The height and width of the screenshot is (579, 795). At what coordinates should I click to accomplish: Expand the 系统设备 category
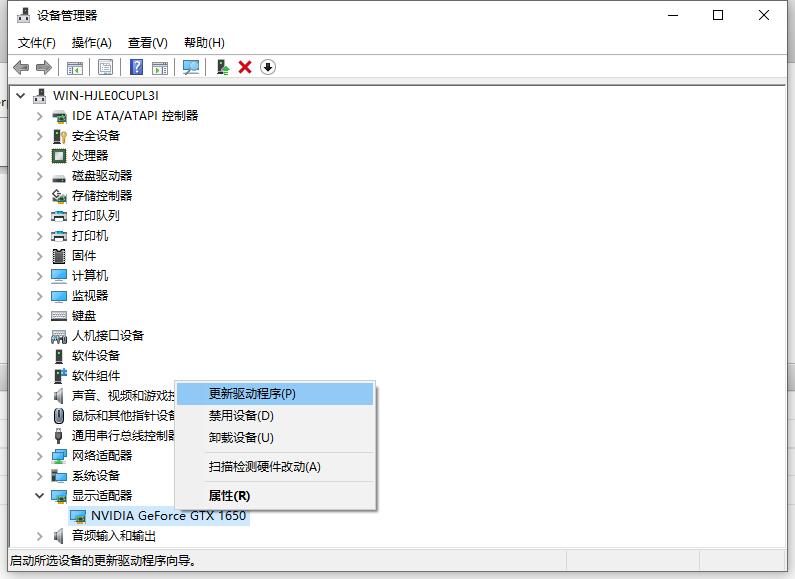tap(40, 476)
